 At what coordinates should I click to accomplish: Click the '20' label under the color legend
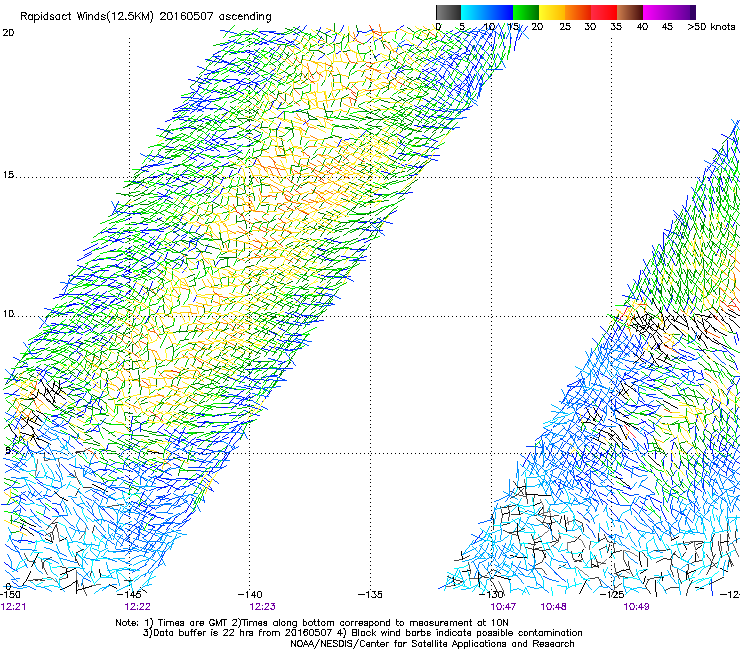pos(537,27)
